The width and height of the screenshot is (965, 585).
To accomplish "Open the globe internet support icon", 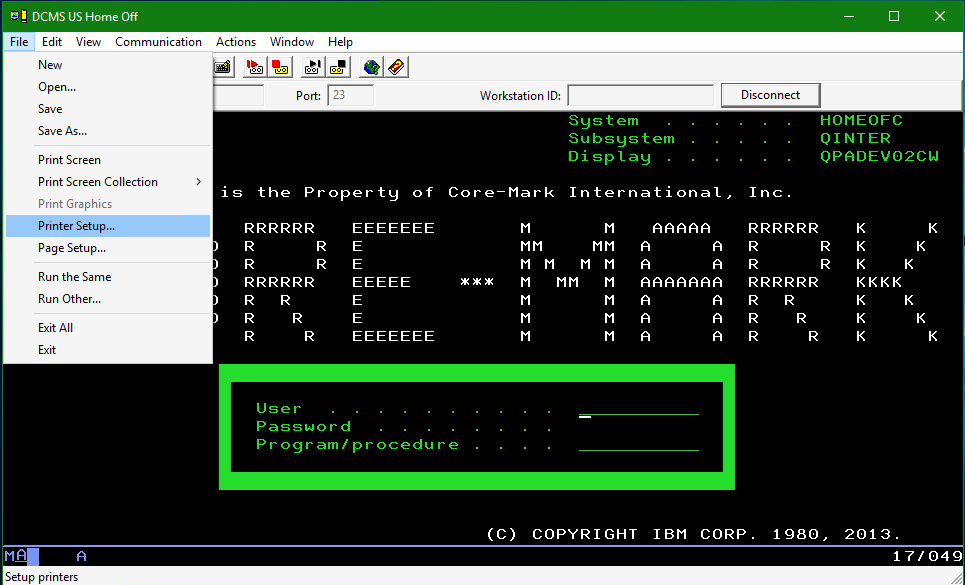I will 371,67.
